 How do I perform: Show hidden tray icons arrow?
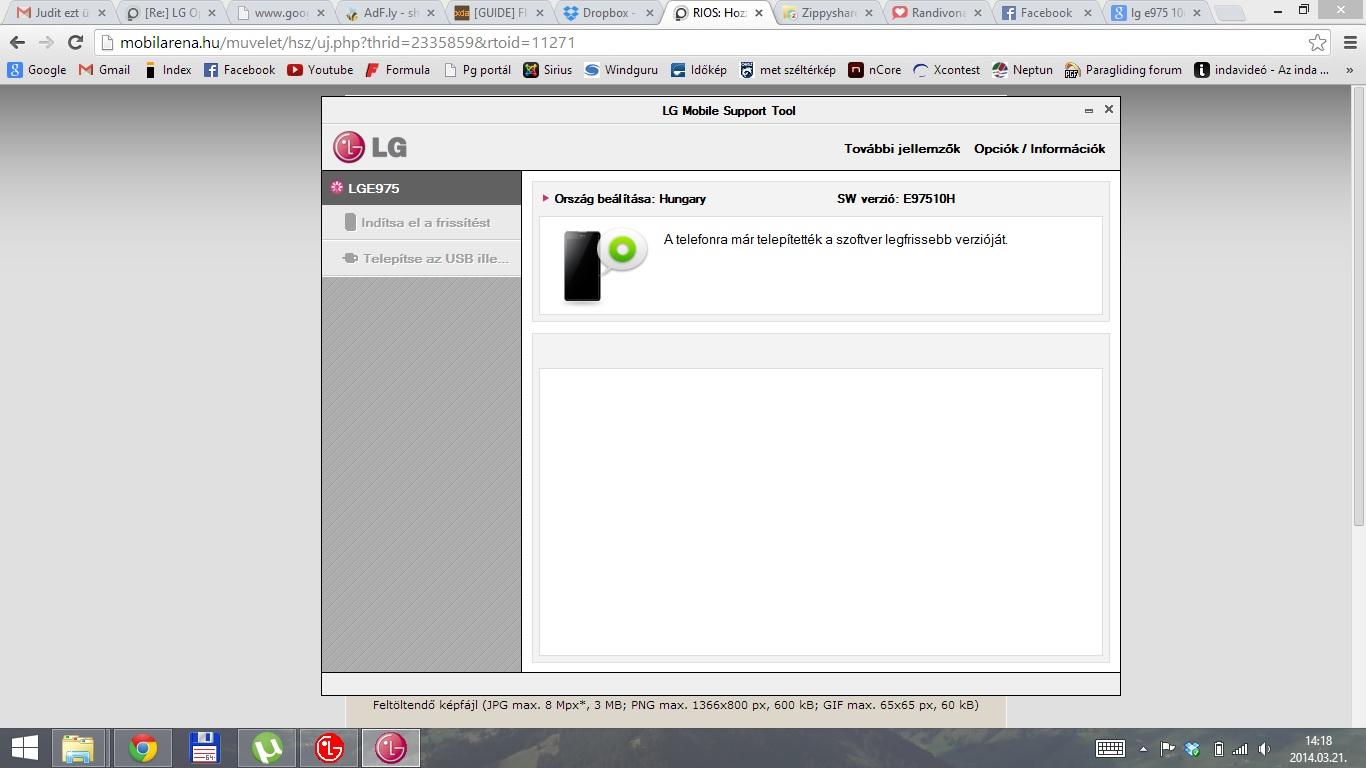click(x=1143, y=749)
